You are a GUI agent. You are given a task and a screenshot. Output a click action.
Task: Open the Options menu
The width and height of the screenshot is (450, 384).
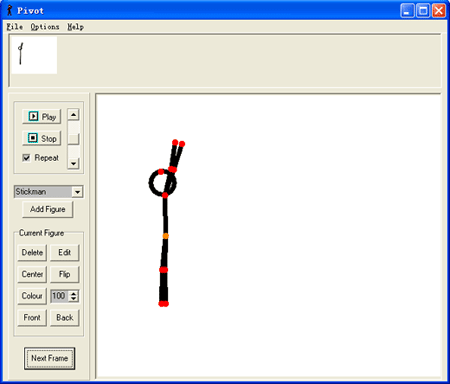coord(45,27)
